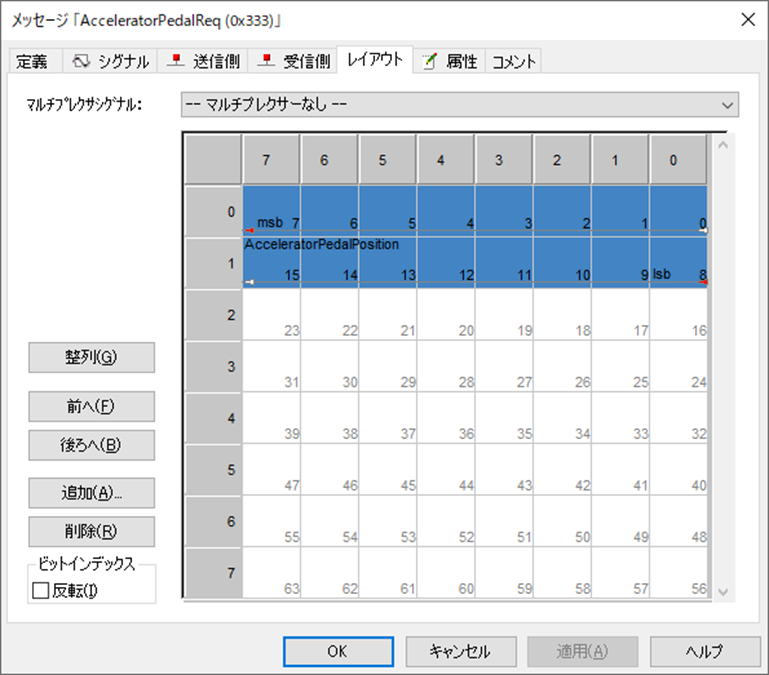This screenshot has height=675, width=769.
Task: Select the 送信側 tab
Action: (x=203, y=62)
